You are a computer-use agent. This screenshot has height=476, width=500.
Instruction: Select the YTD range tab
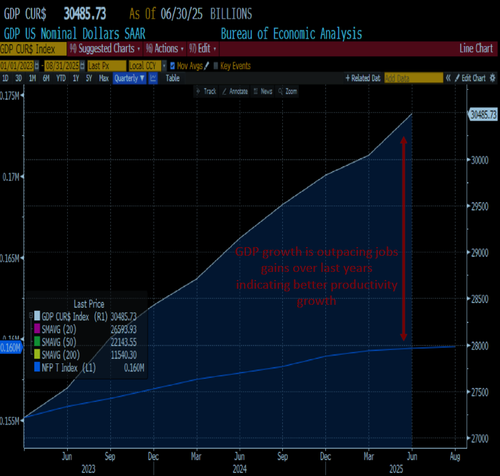pos(61,78)
